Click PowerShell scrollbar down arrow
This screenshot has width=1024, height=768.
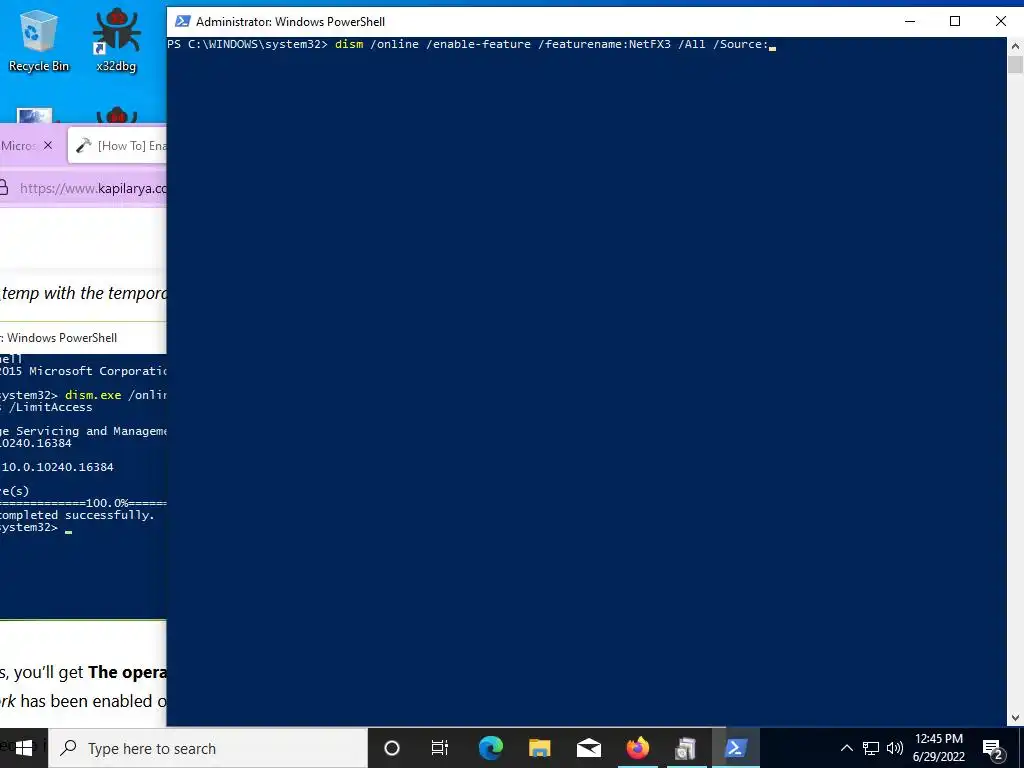[x=1016, y=718]
